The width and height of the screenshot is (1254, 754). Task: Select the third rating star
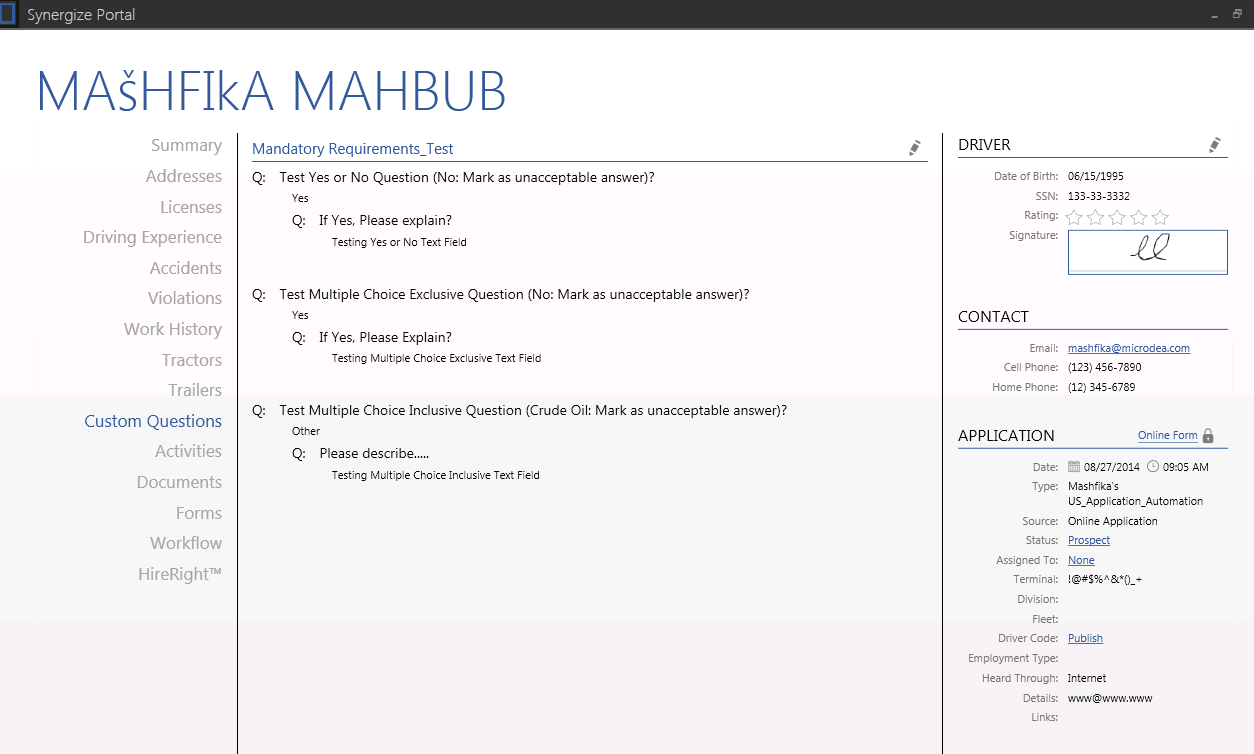coord(1117,217)
